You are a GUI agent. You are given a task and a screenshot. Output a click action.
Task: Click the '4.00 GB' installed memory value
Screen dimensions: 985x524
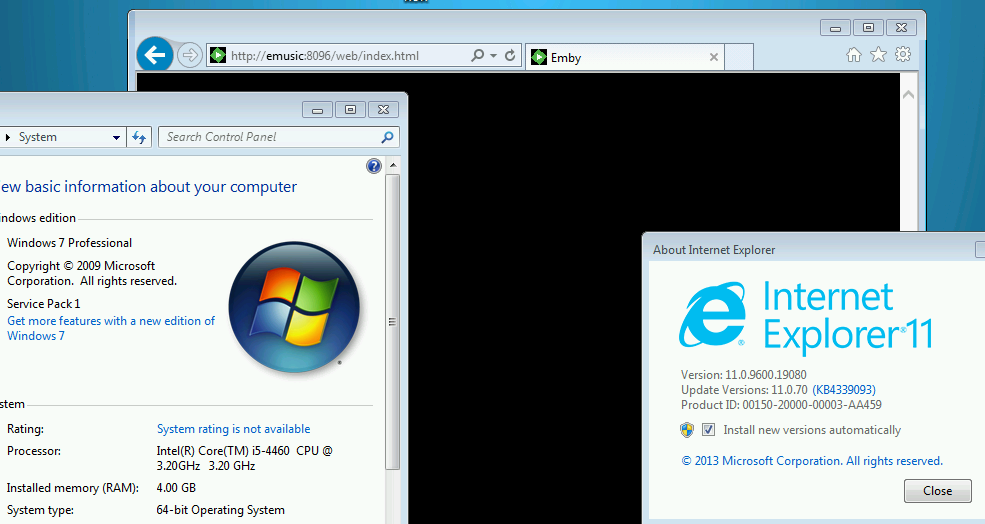[176, 488]
